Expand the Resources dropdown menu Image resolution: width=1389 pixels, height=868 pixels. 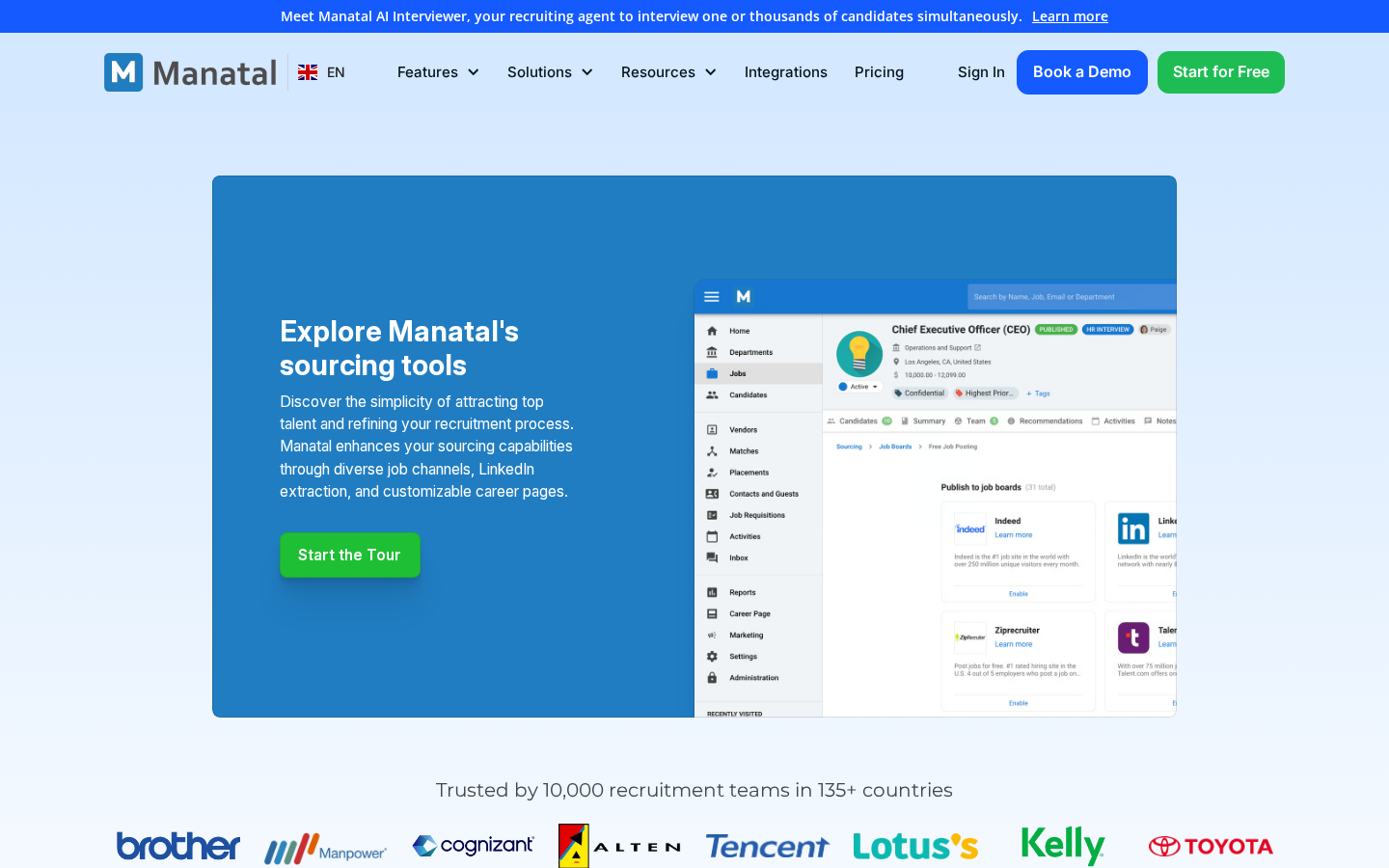coord(668,72)
